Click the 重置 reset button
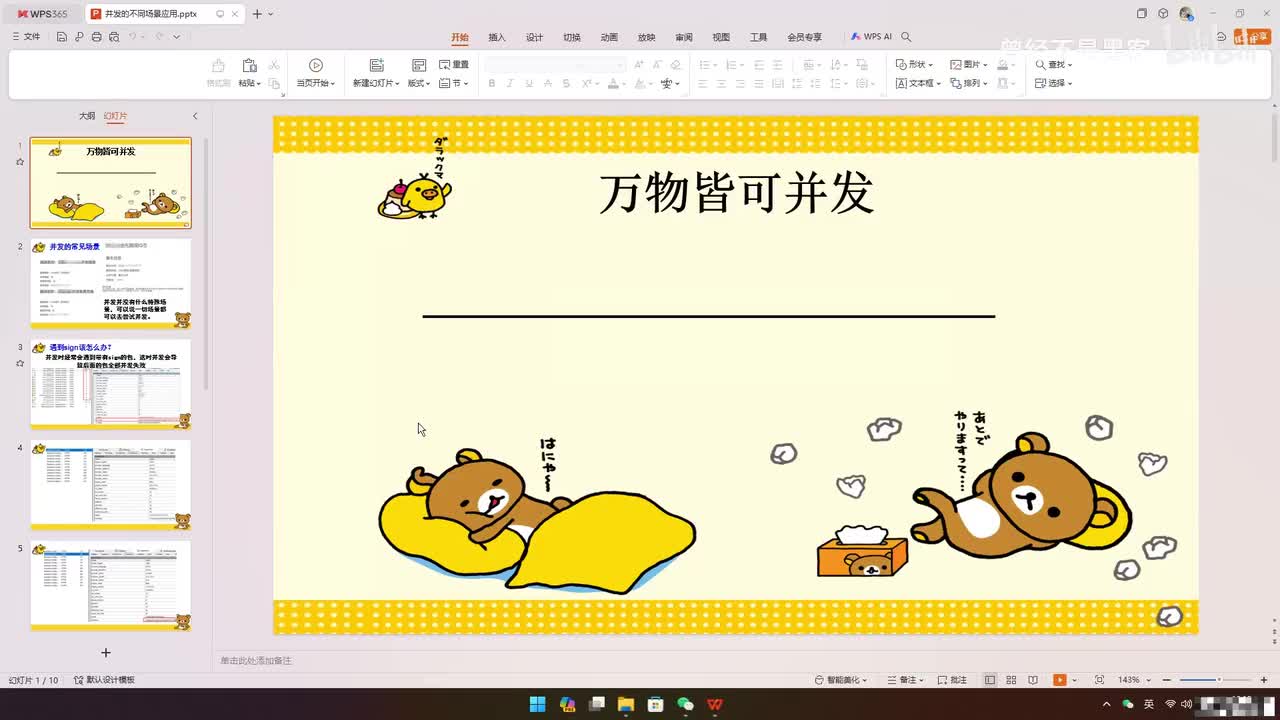This screenshot has height=720, width=1280. (453, 65)
